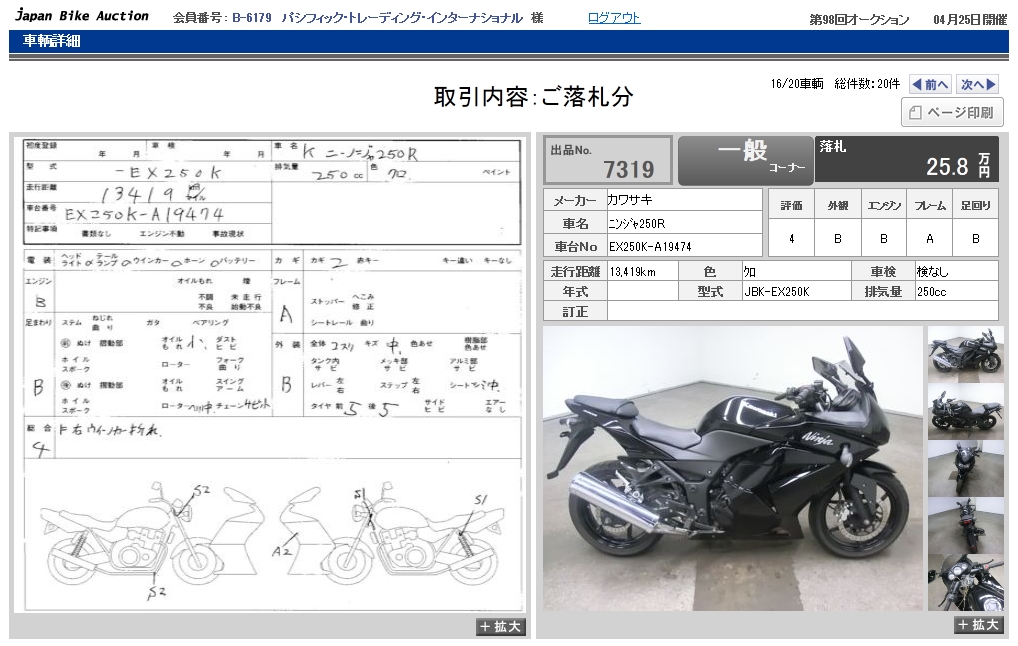Viewport: 1018px width, 646px height.
Task: Click the 落札 price 25.8 万円 panel
Action: click(x=907, y=160)
